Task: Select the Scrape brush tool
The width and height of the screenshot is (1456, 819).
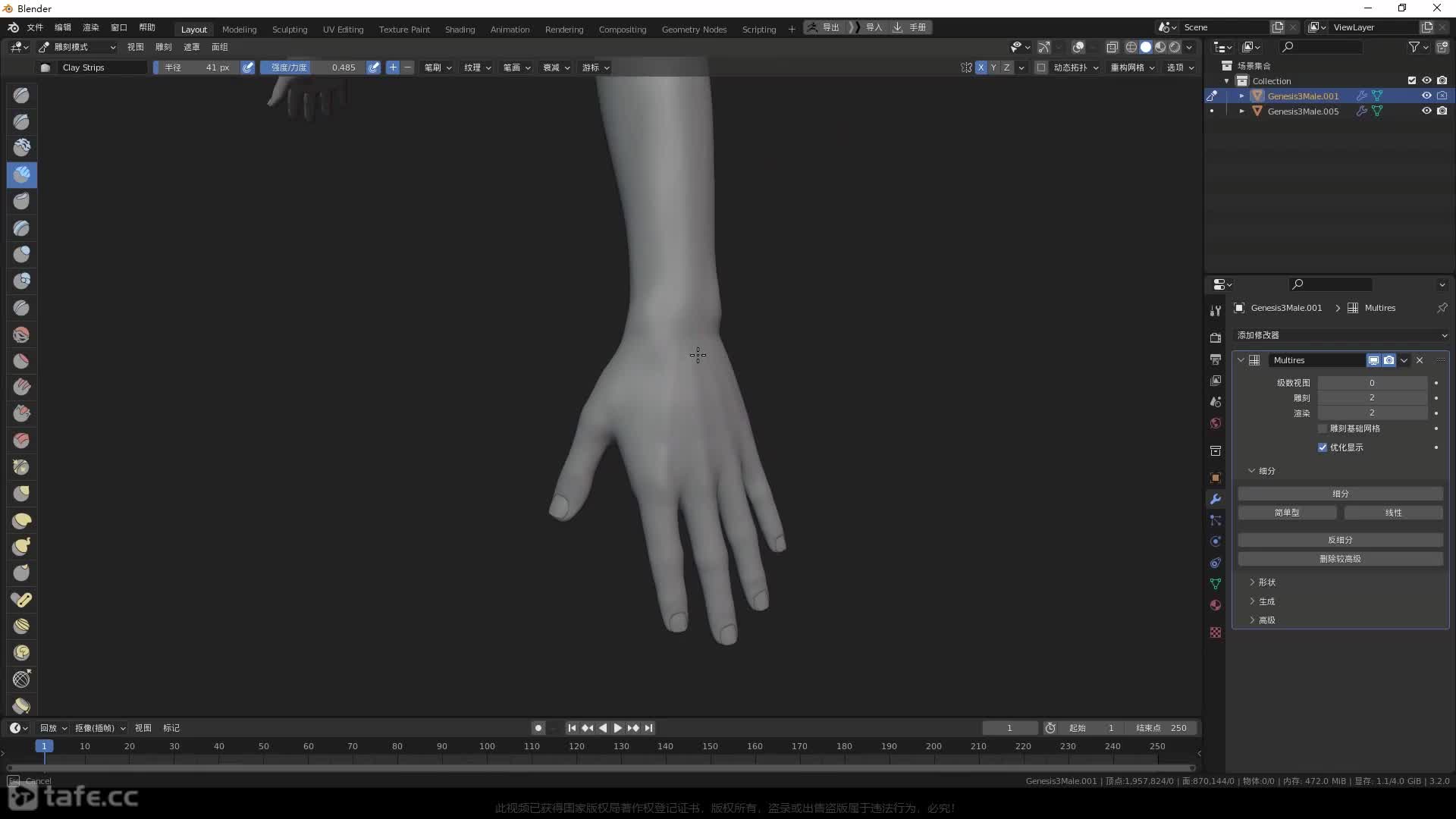Action: coord(21,414)
